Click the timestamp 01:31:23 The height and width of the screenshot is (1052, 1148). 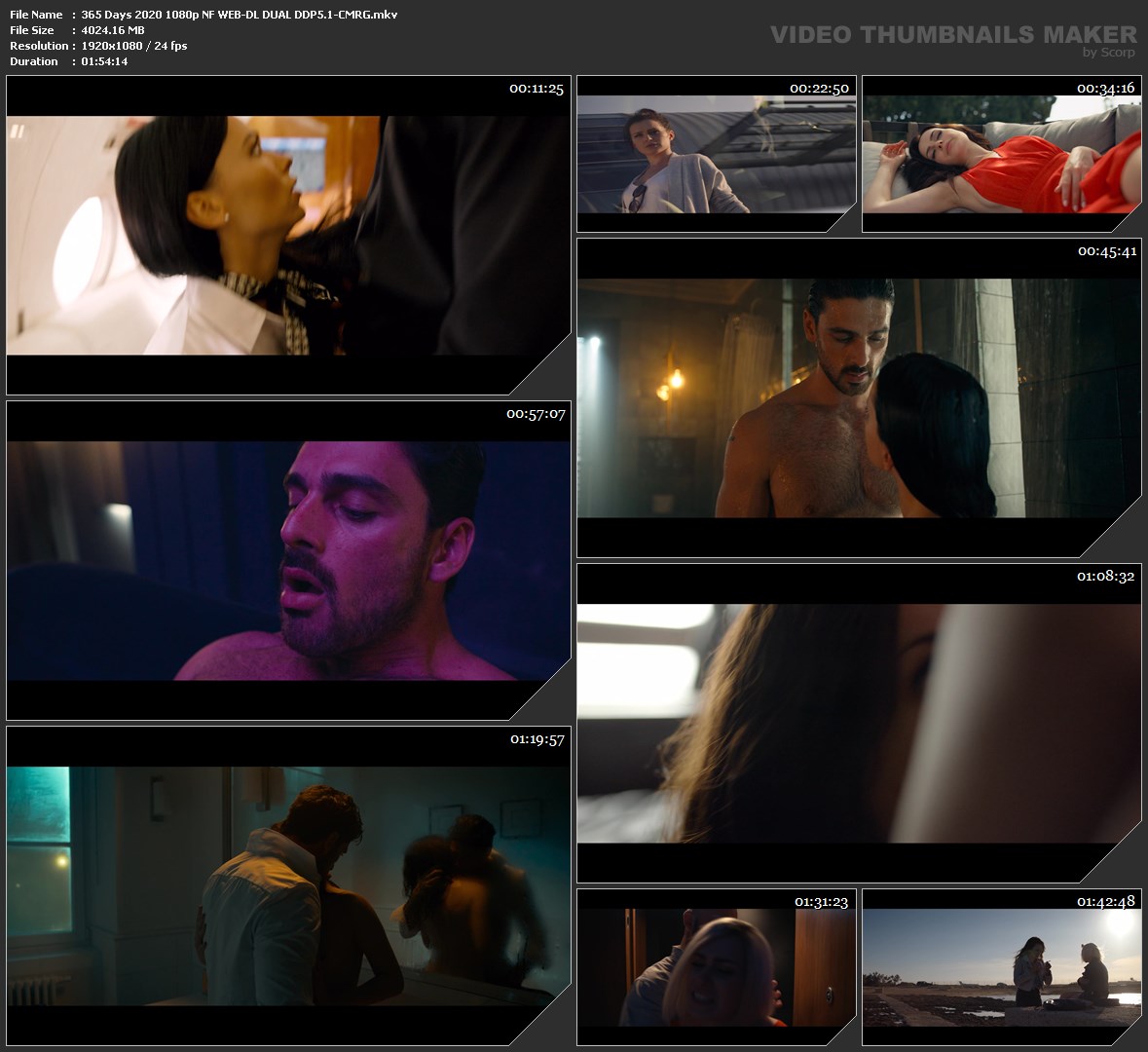point(822,901)
